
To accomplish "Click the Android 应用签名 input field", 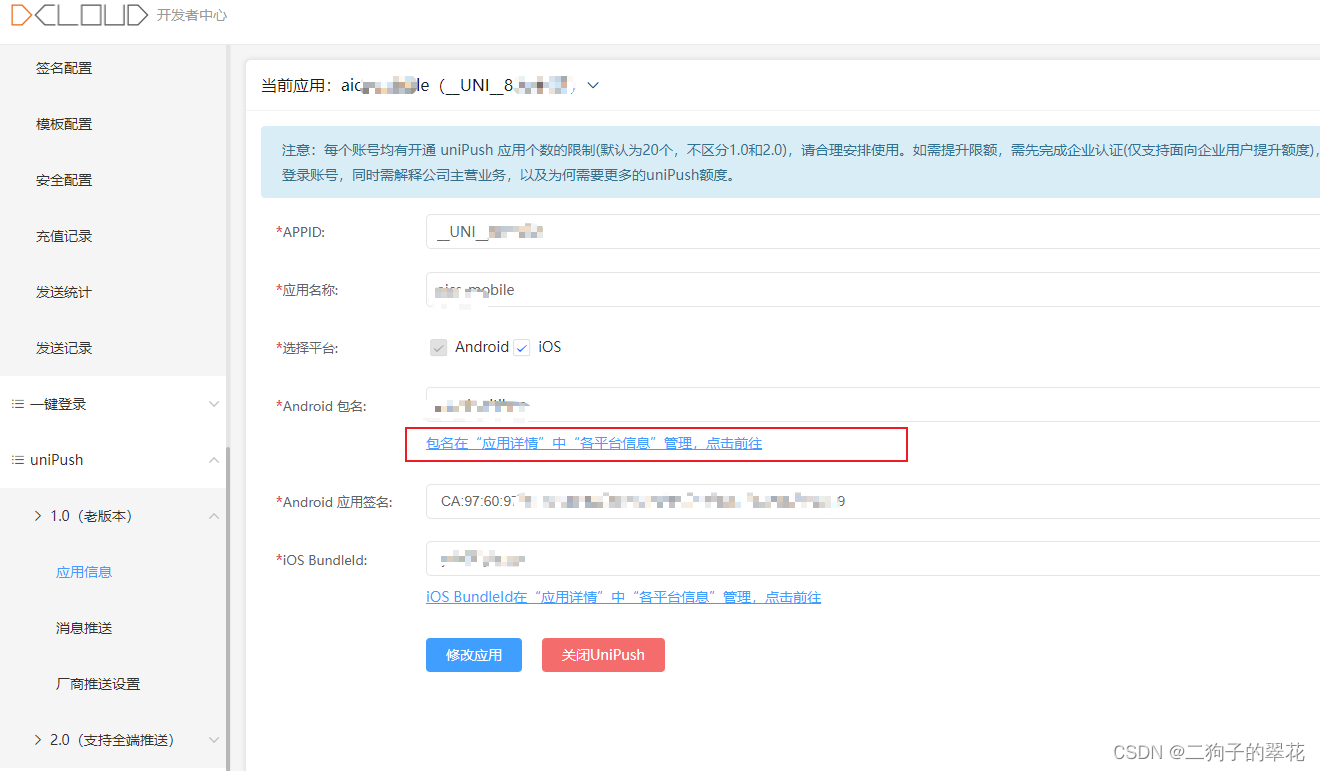I will 873,501.
